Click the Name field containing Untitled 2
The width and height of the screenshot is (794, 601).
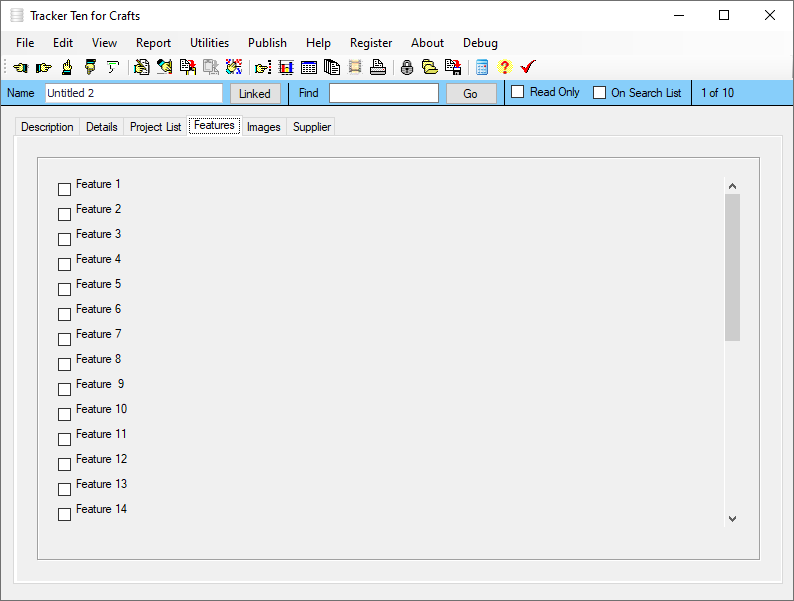point(134,93)
